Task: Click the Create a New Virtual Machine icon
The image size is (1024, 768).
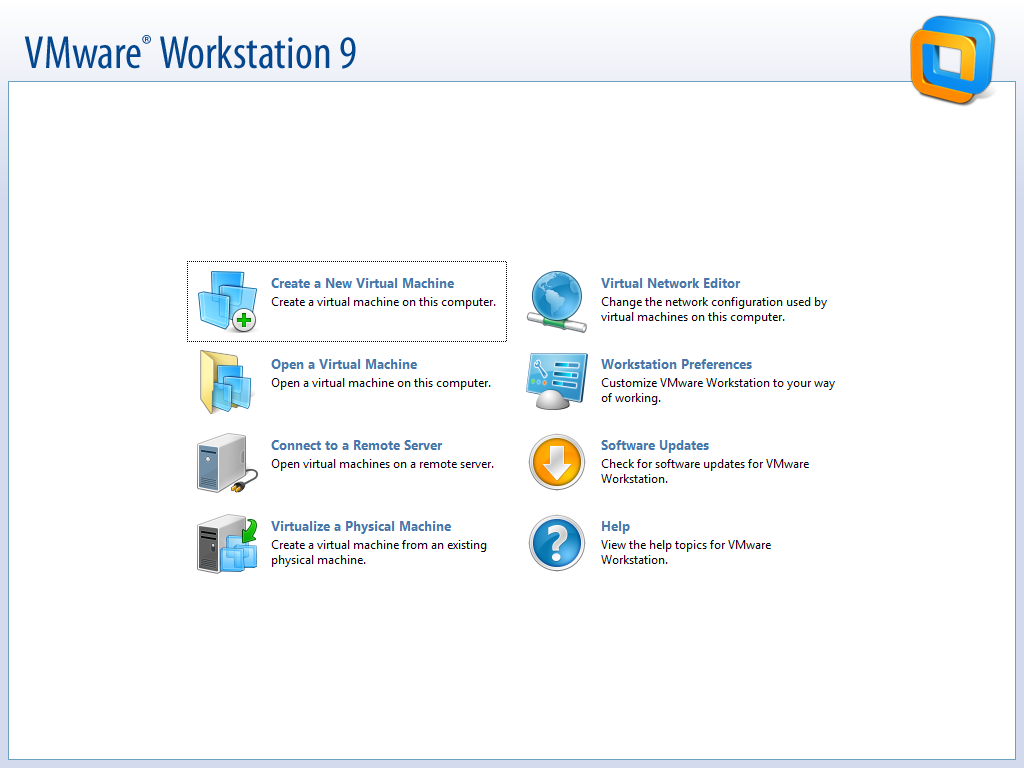Action: 227,301
